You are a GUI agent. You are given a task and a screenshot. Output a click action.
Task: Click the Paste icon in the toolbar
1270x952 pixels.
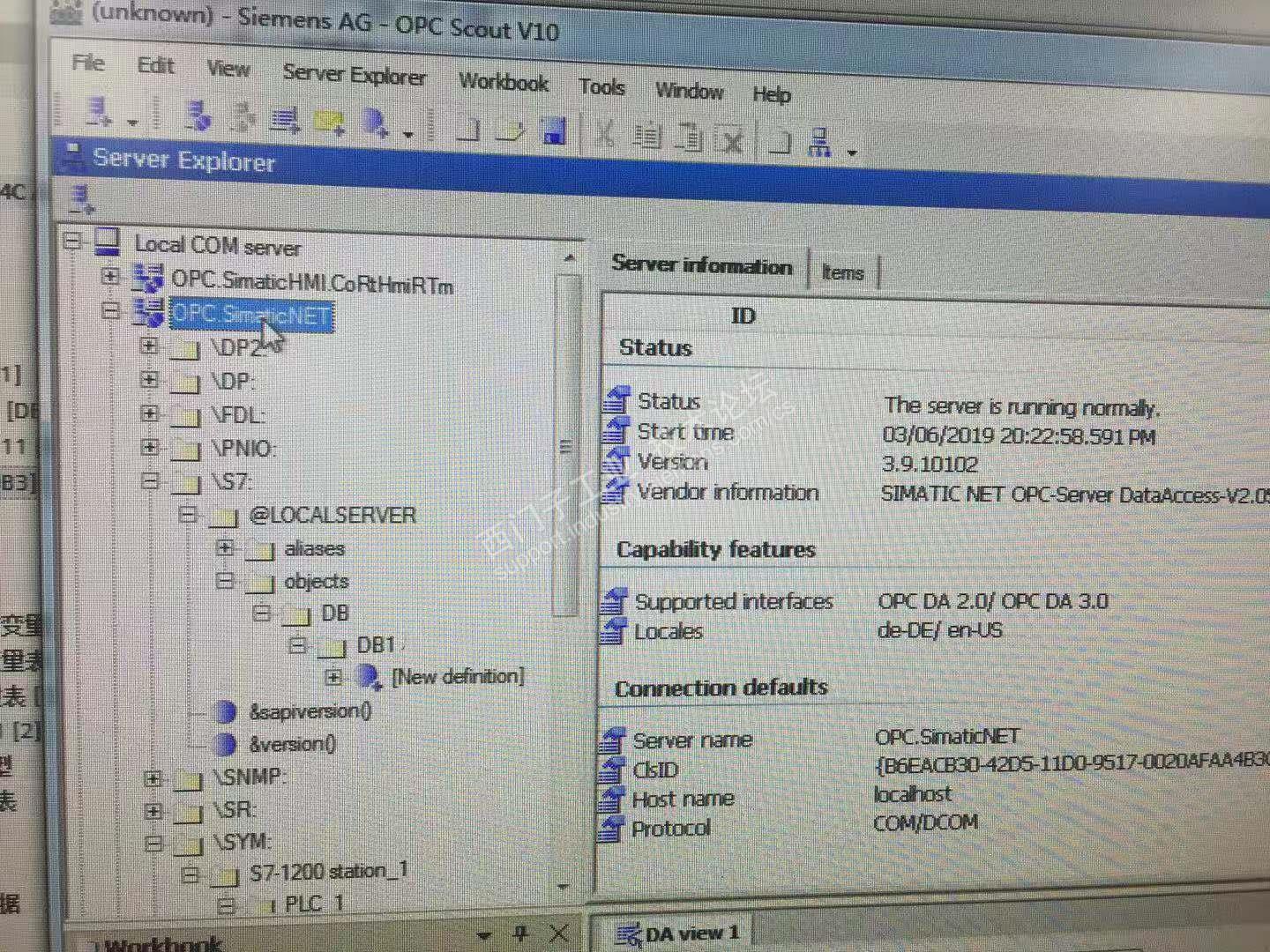[x=689, y=138]
